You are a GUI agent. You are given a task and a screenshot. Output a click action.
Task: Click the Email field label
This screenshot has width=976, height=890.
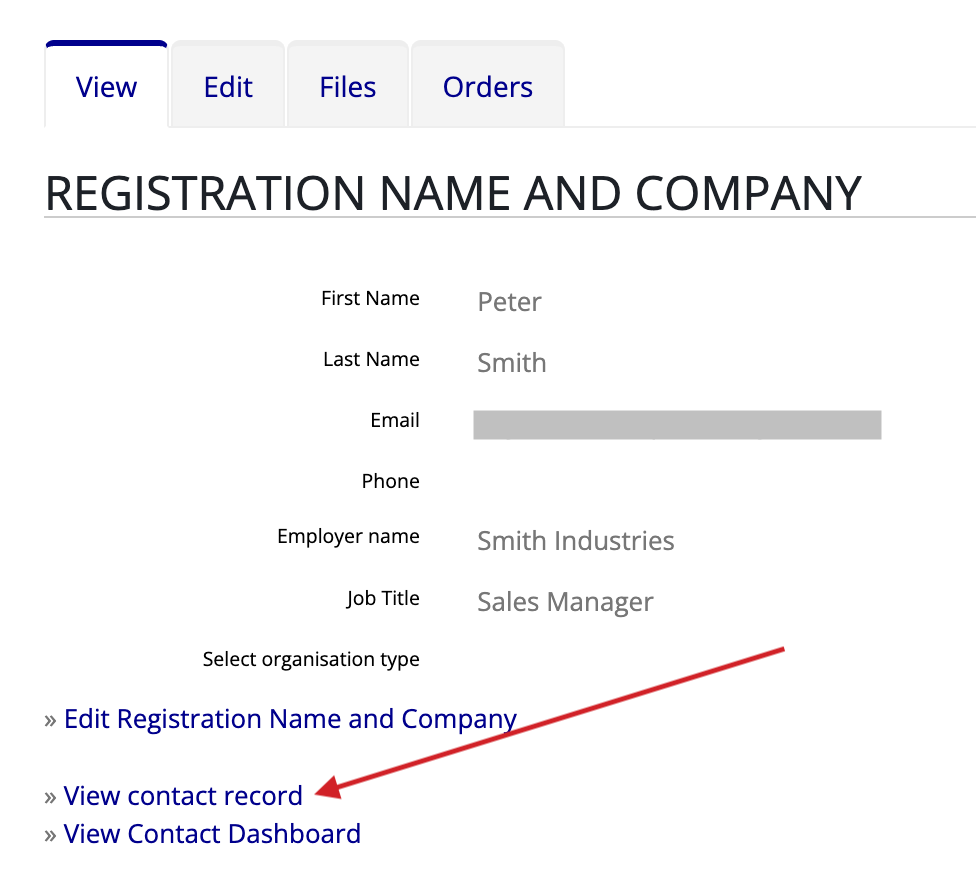394,420
